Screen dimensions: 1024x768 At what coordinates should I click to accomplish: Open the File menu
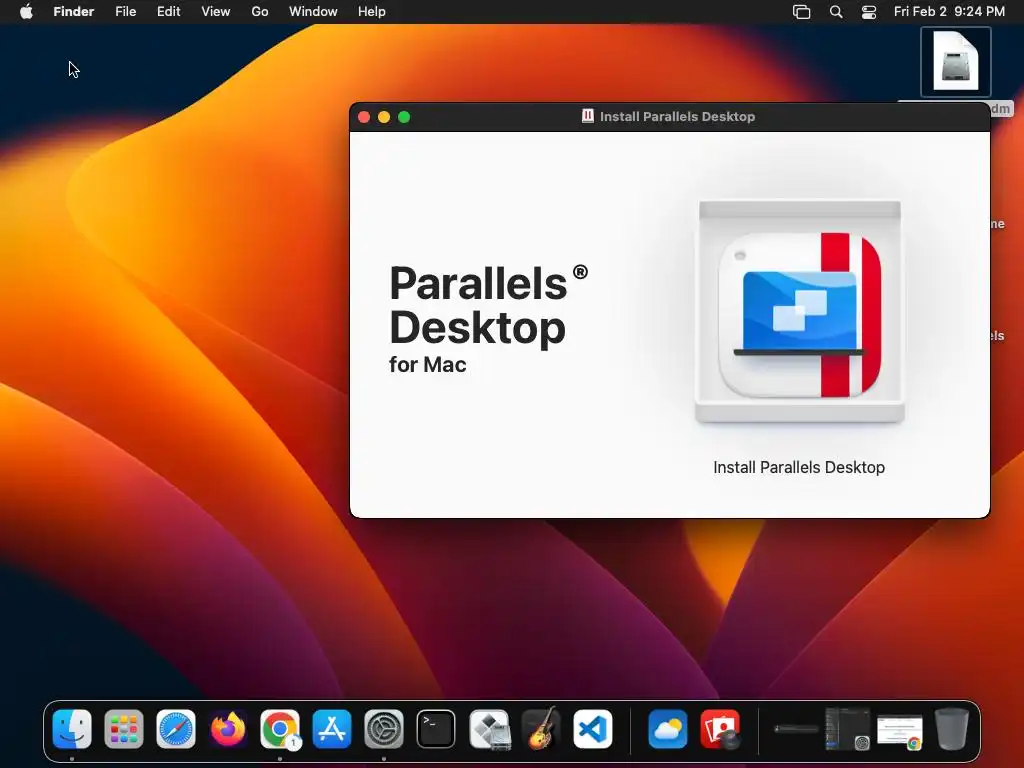[x=125, y=12]
